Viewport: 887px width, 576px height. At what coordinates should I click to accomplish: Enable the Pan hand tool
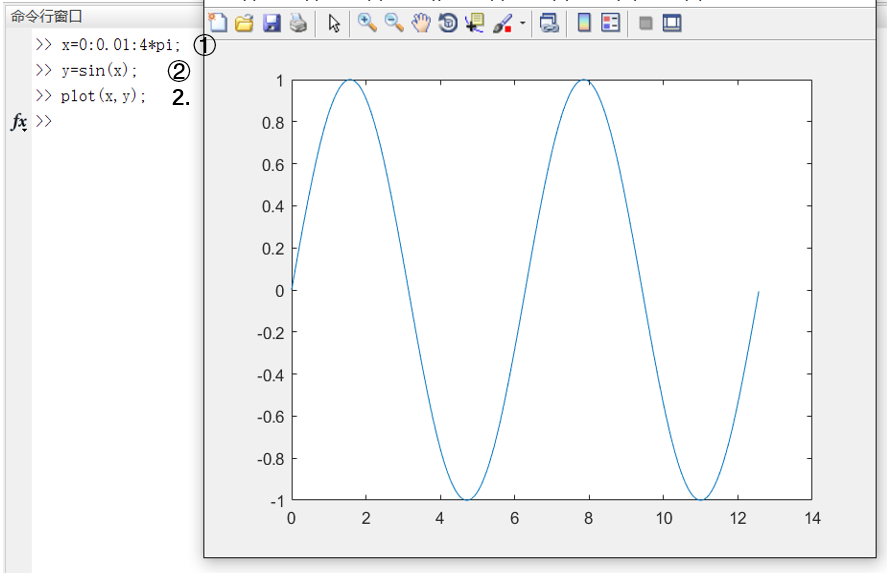421,23
